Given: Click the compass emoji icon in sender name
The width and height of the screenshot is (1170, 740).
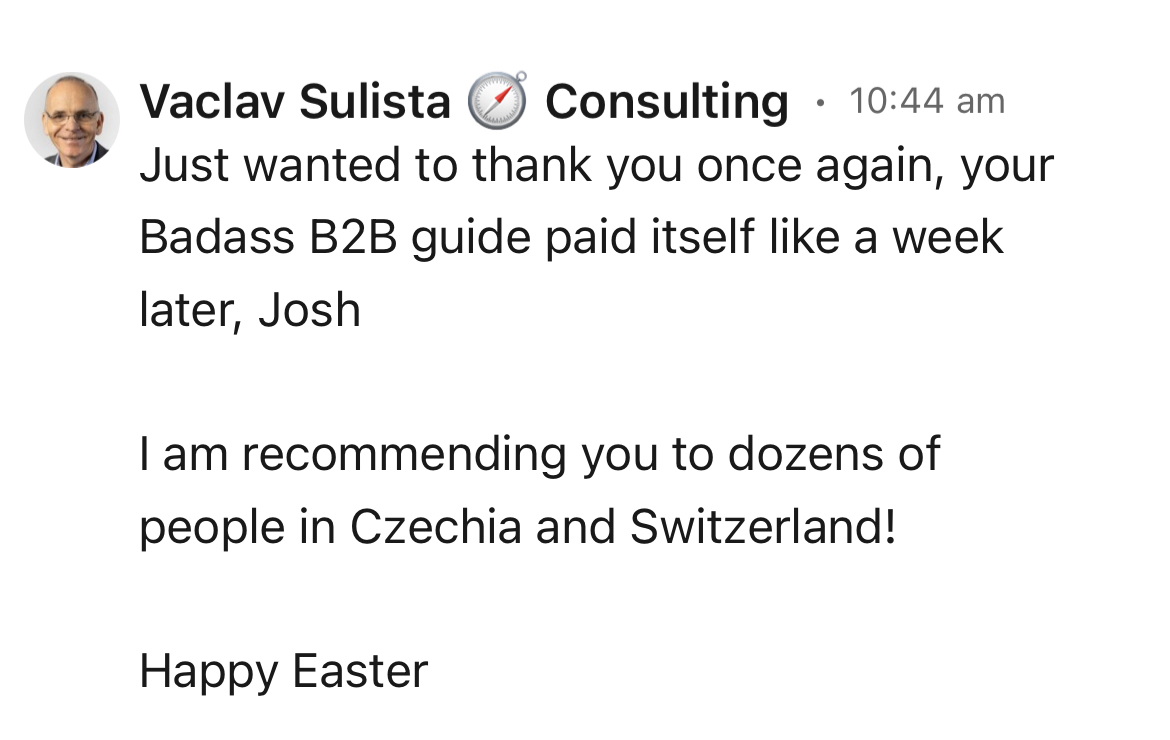Looking at the screenshot, I should 498,101.
